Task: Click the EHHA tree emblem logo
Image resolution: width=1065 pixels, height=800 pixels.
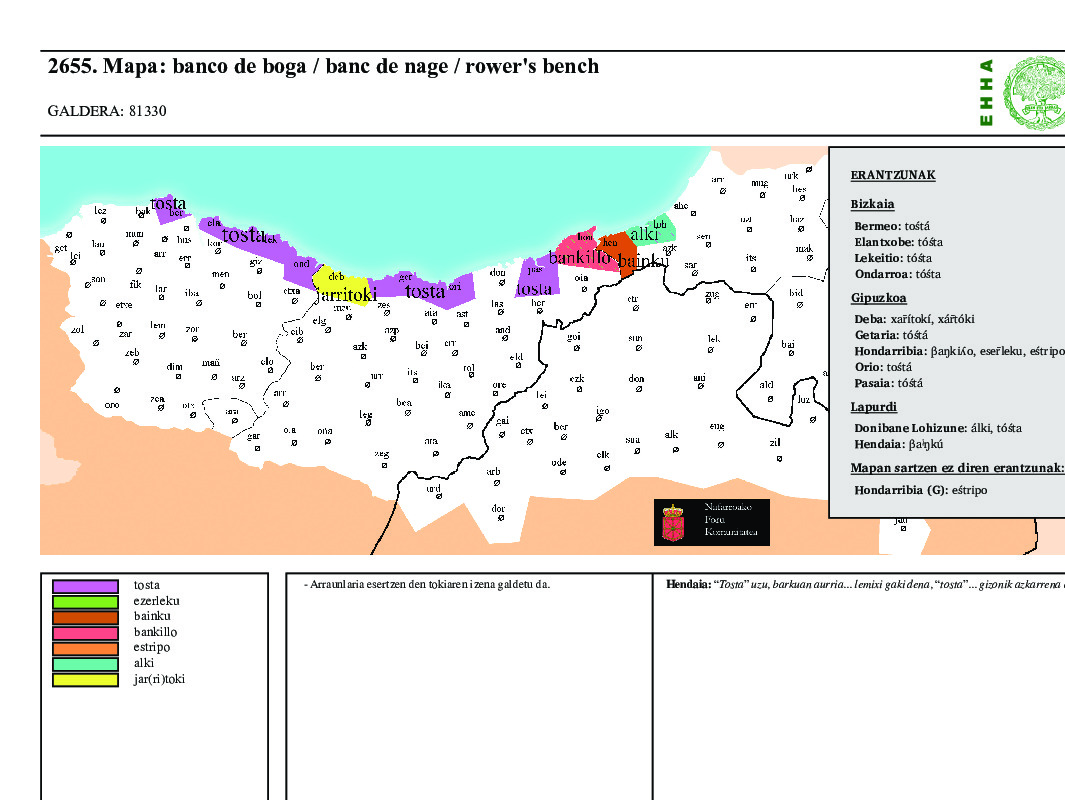Action: tap(1033, 93)
